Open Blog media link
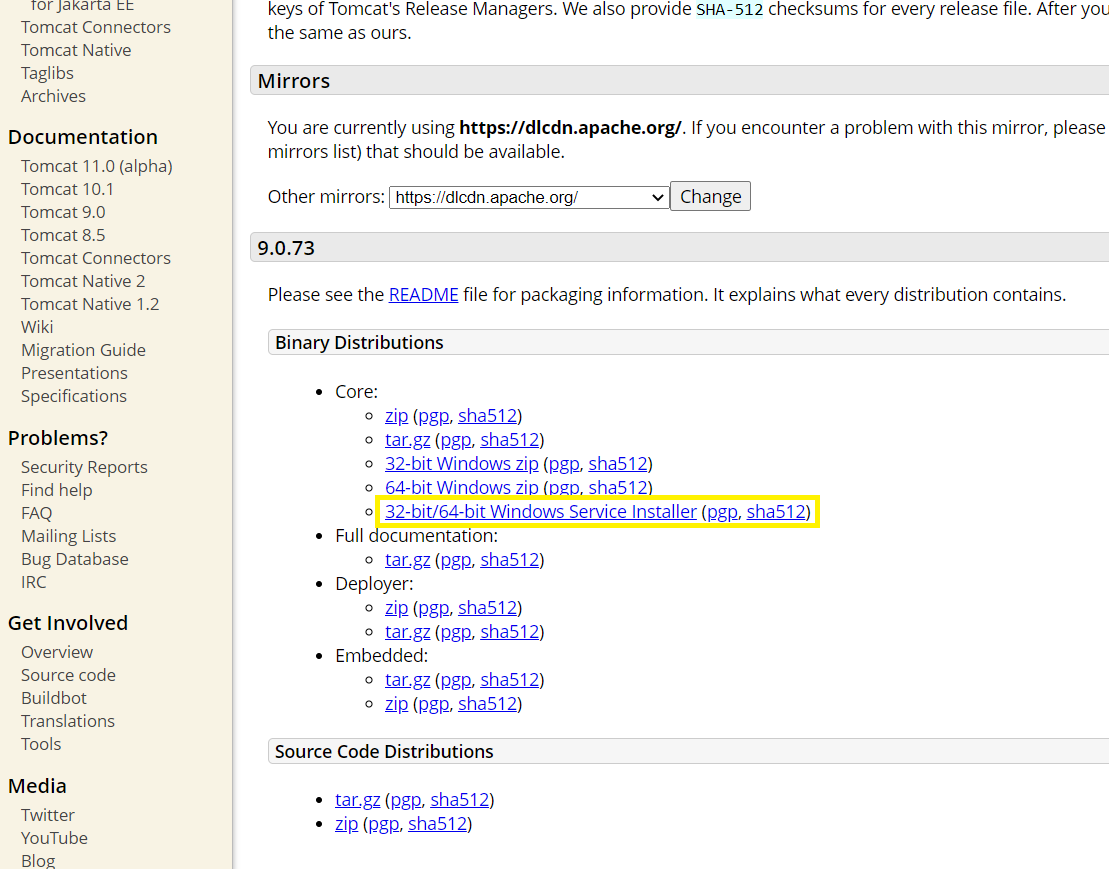1109x869 pixels. (38, 861)
